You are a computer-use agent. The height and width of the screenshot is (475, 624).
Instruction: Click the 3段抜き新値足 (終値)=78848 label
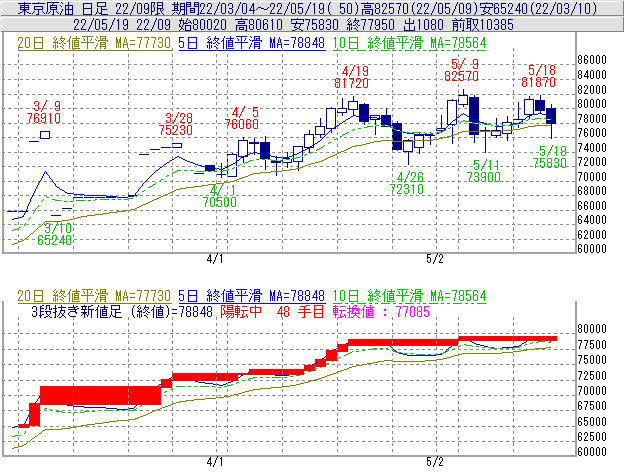tap(122, 311)
